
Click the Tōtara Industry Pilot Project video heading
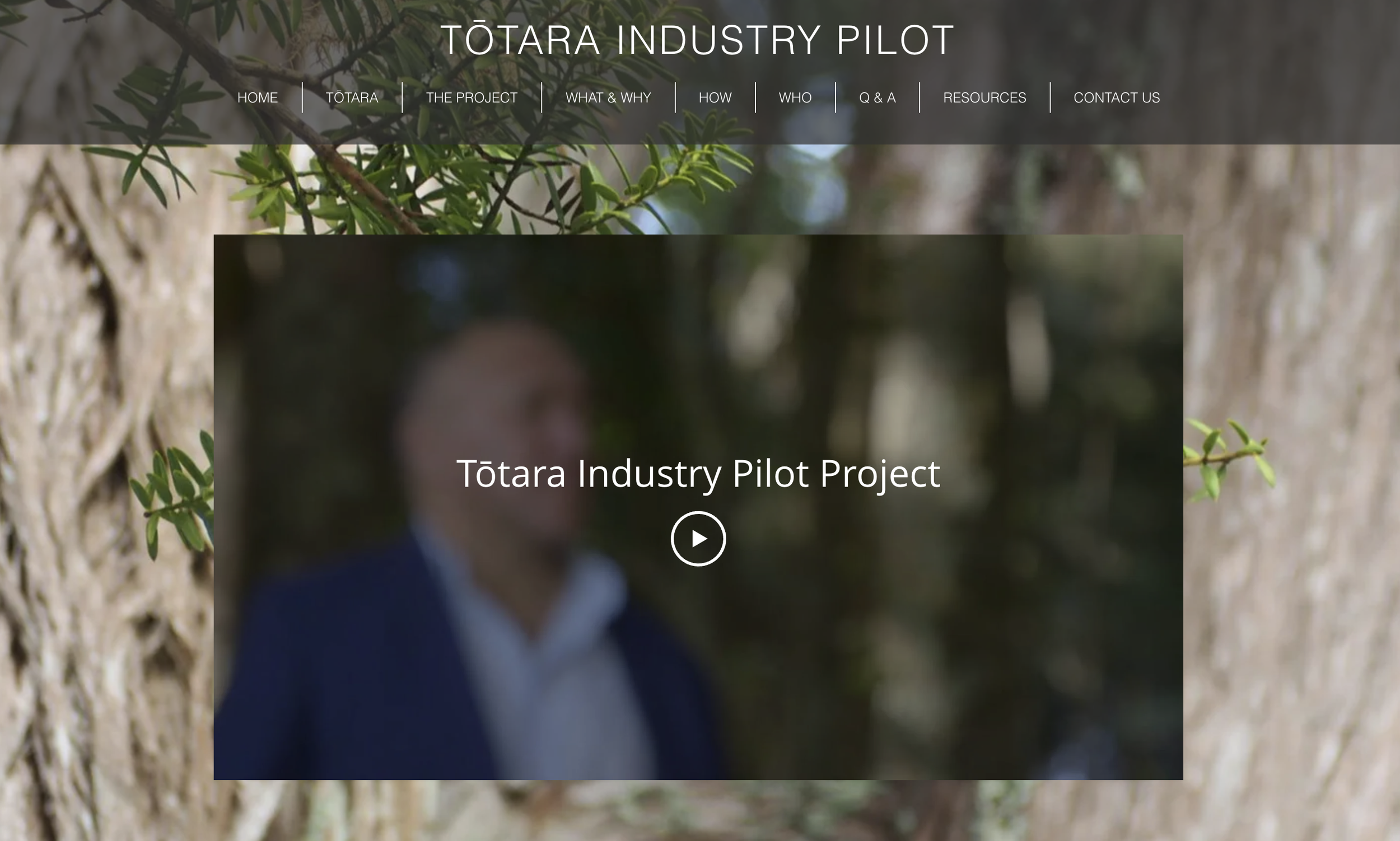(x=698, y=474)
